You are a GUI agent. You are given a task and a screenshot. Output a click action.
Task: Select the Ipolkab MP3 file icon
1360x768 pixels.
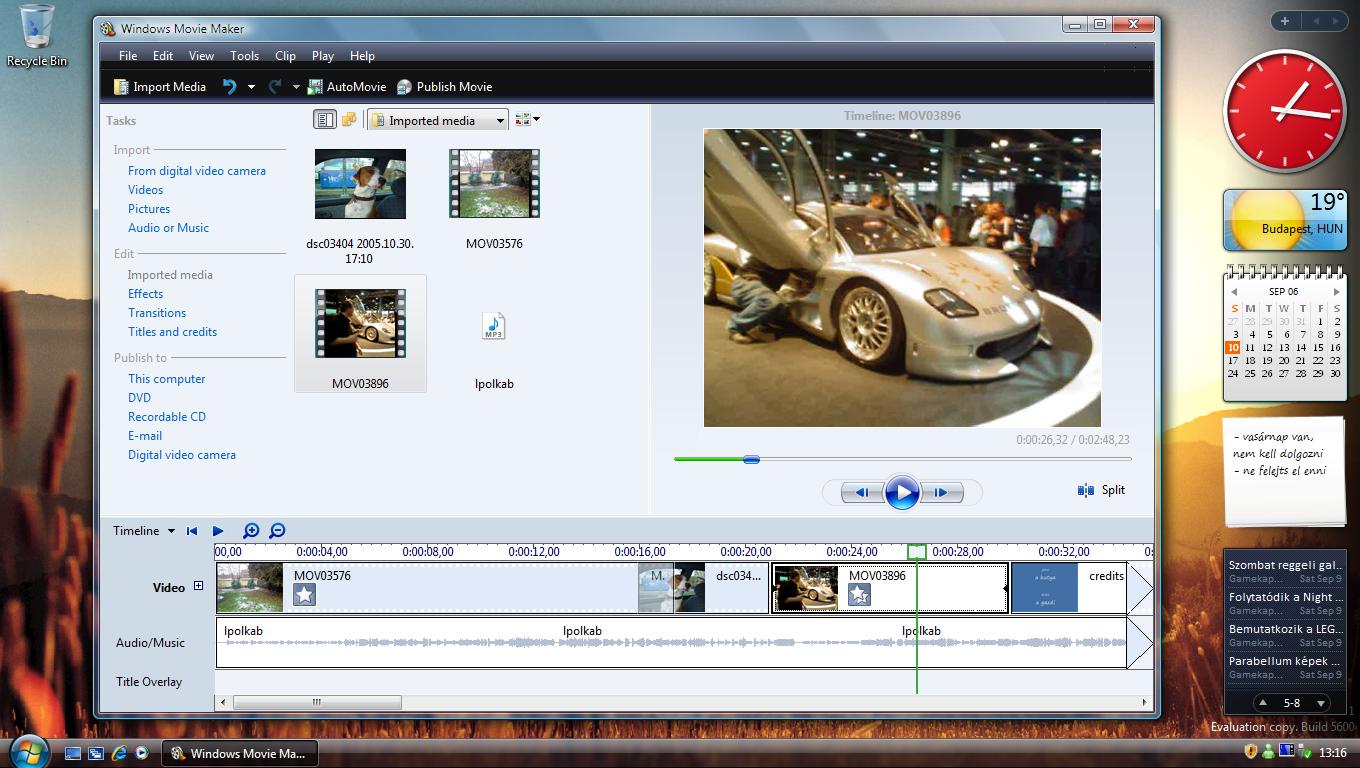coord(494,326)
